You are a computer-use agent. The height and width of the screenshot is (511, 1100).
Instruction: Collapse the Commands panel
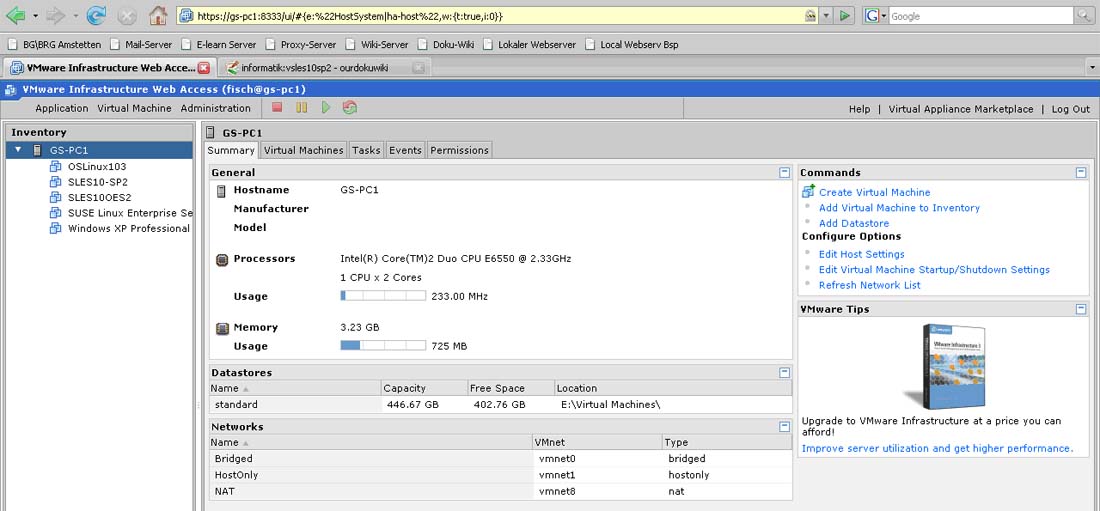point(1081,172)
